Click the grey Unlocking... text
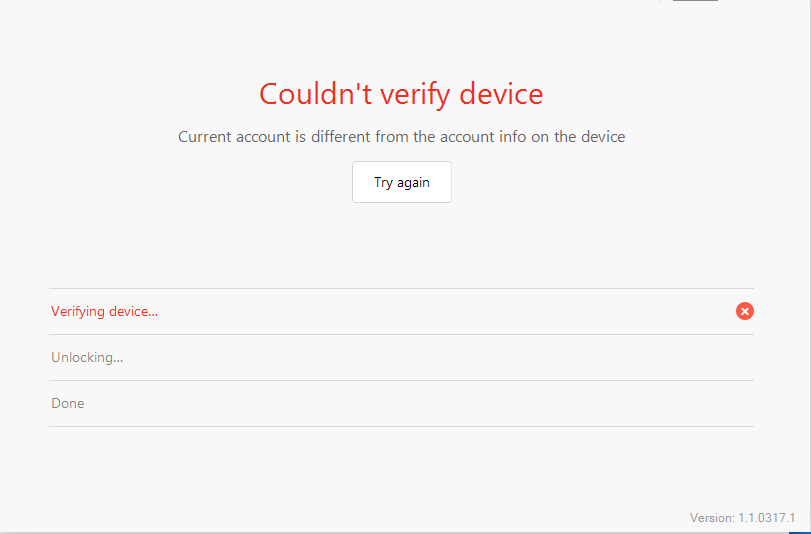 coord(87,357)
